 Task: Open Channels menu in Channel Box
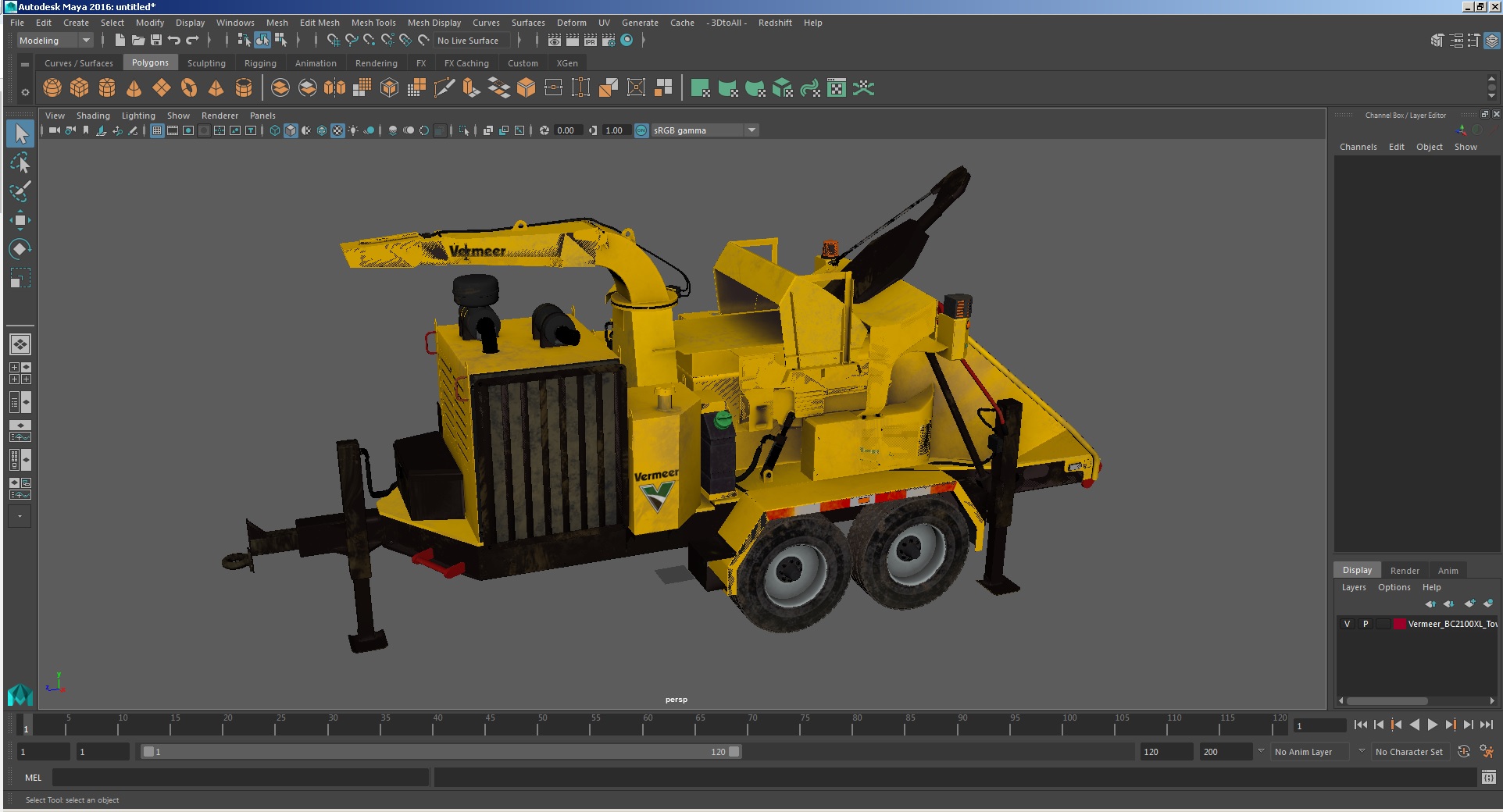[x=1358, y=147]
